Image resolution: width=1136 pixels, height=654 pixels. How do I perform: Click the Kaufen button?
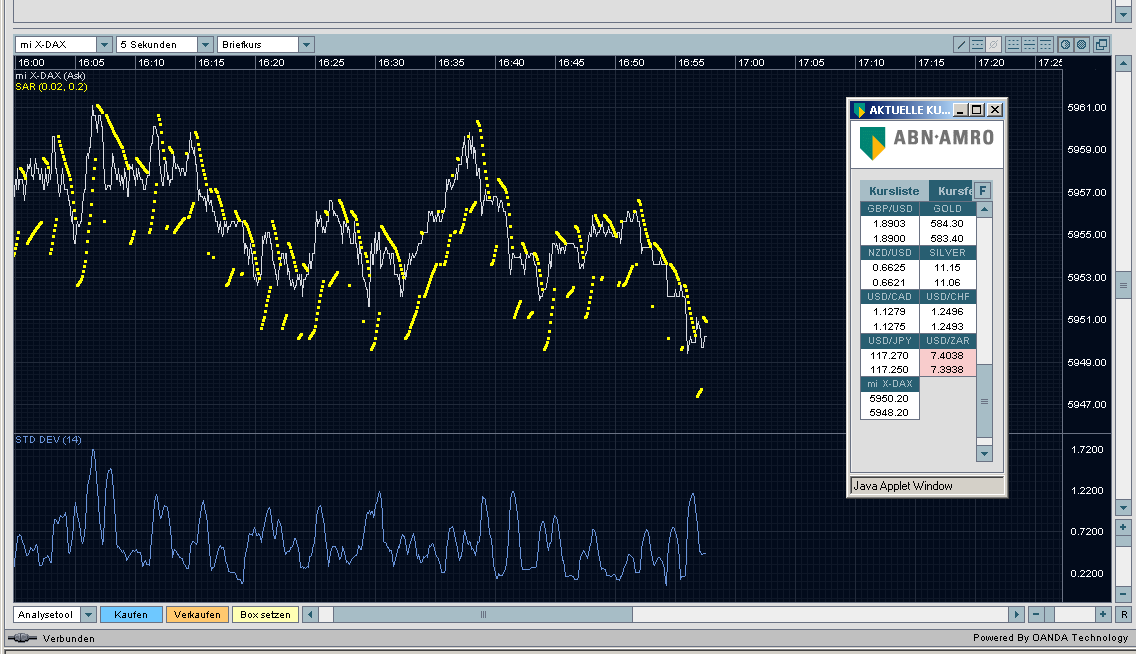click(x=130, y=614)
